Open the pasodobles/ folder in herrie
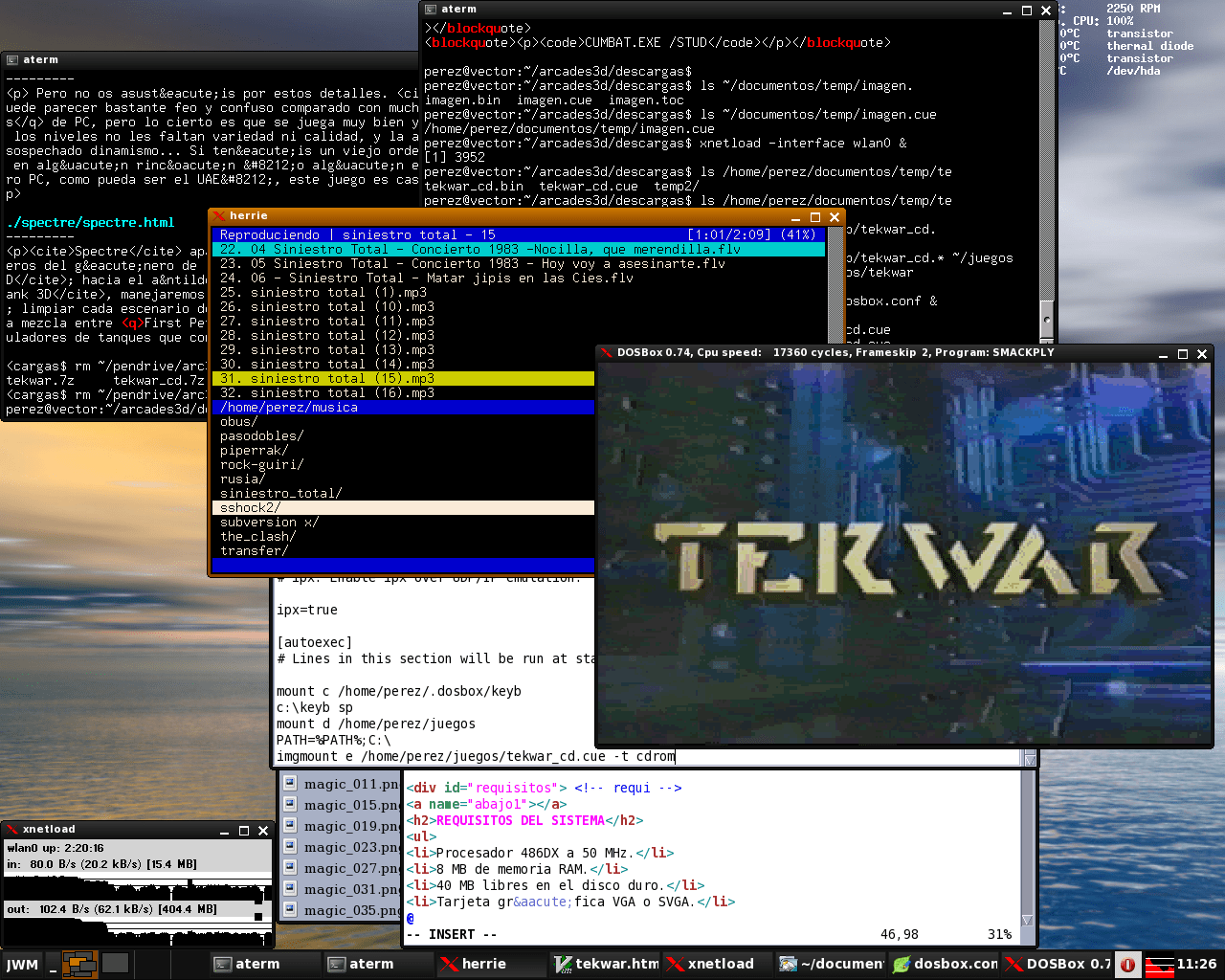The width and height of the screenshot is (1225, 980). click(404, 436)
